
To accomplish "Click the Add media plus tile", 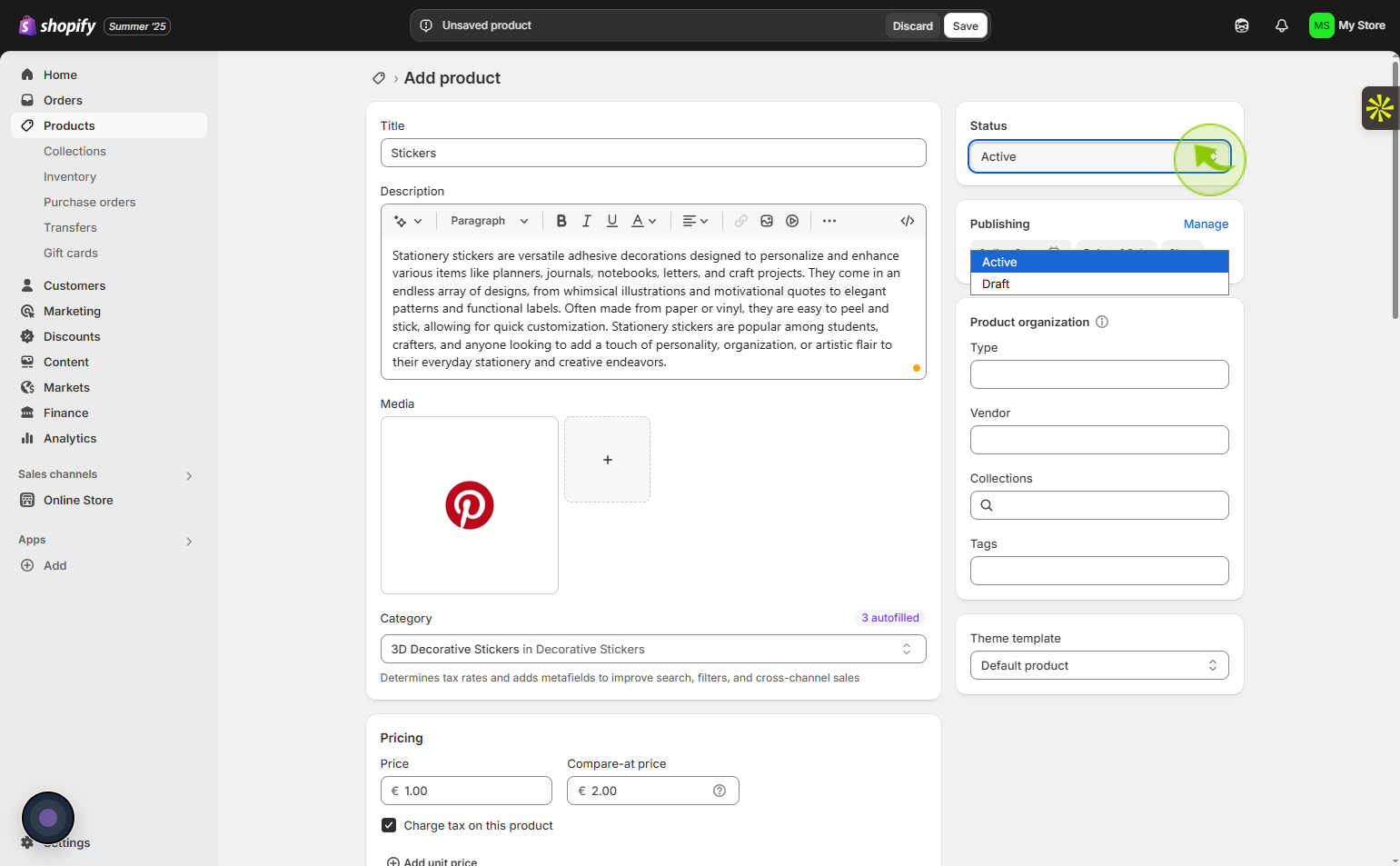I will [607, 460].
